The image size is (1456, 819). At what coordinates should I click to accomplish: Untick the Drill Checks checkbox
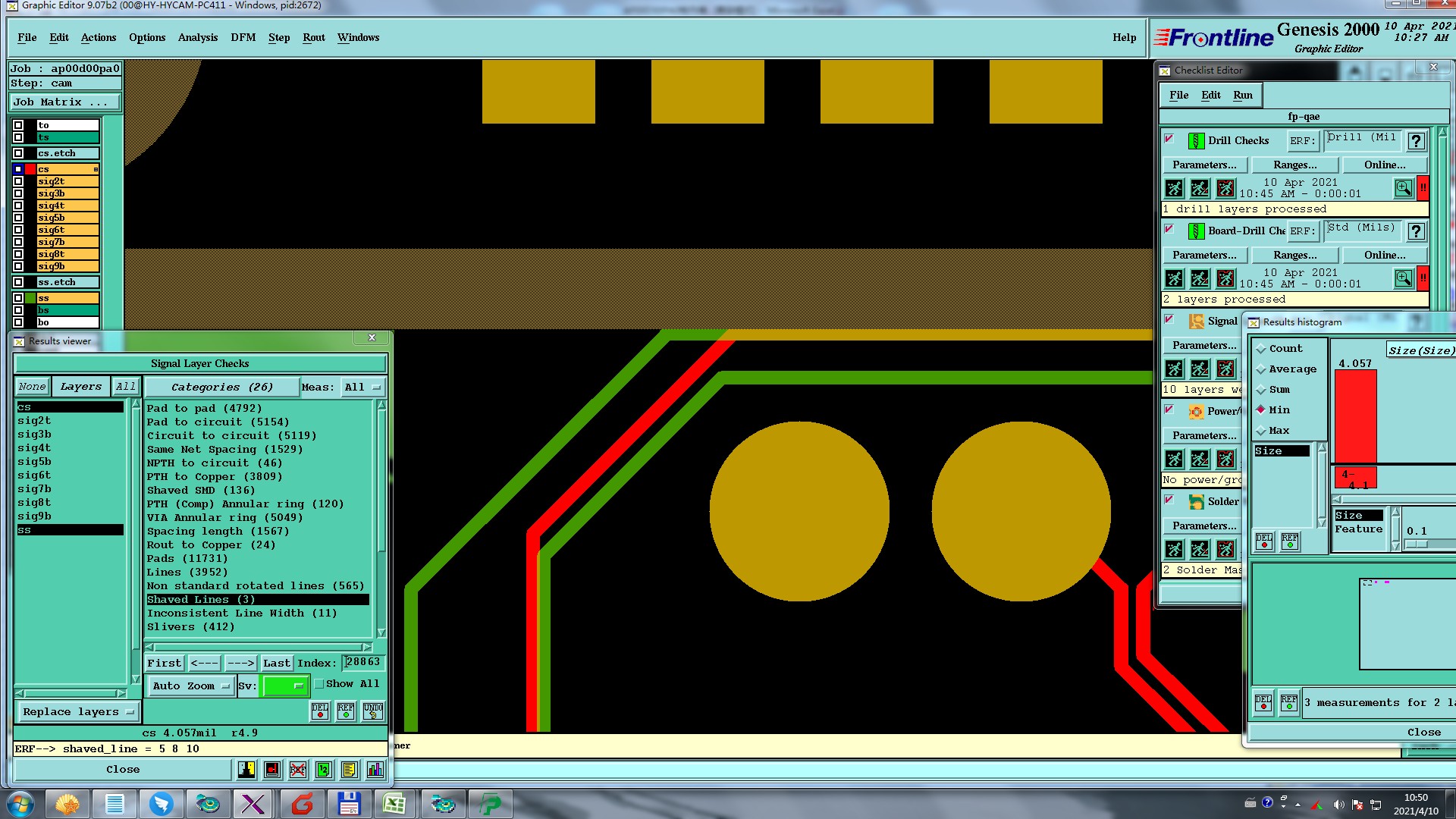pyautogui.click(x=1169, y=139)
